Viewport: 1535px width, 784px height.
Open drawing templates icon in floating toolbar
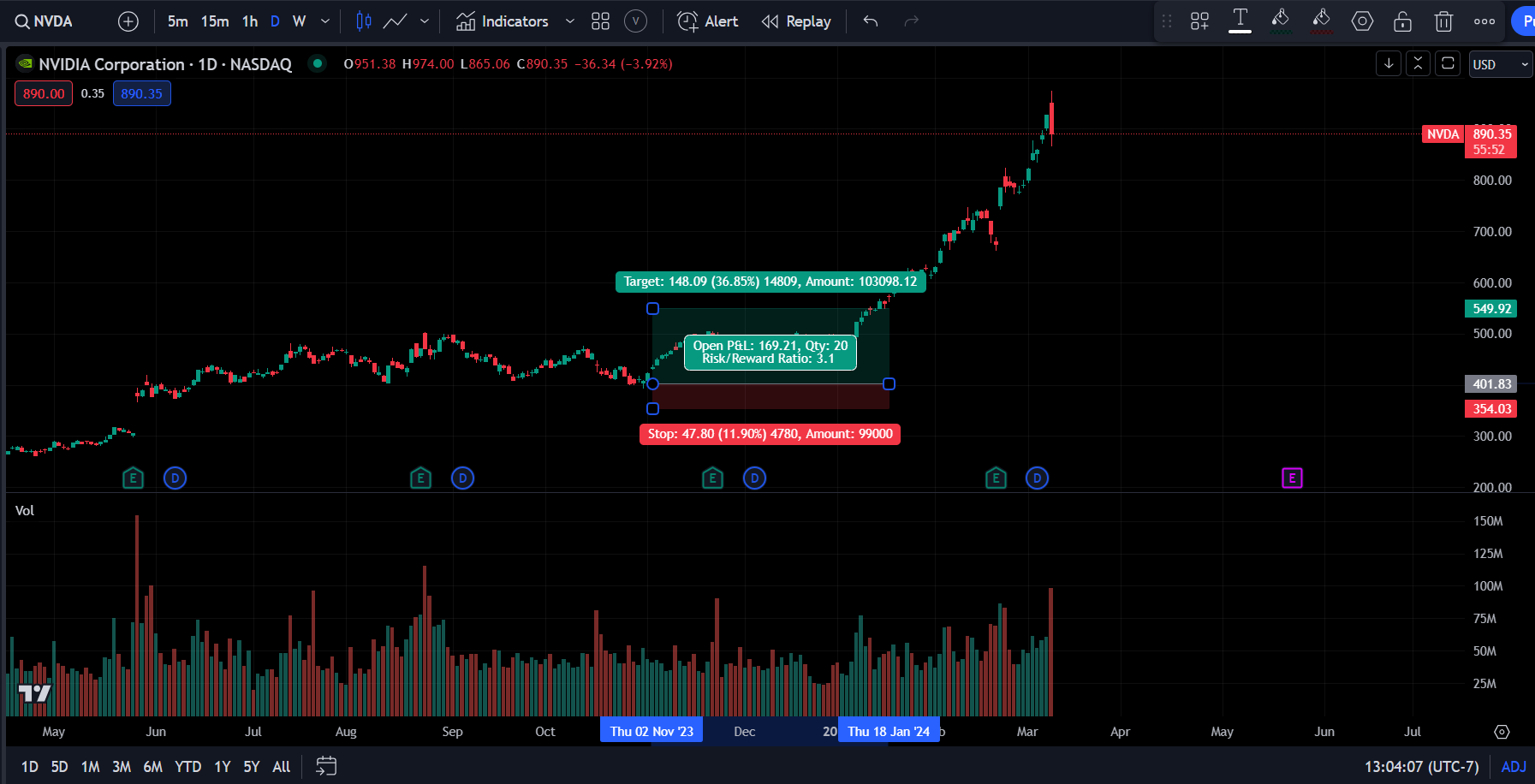pos(1199,21)
